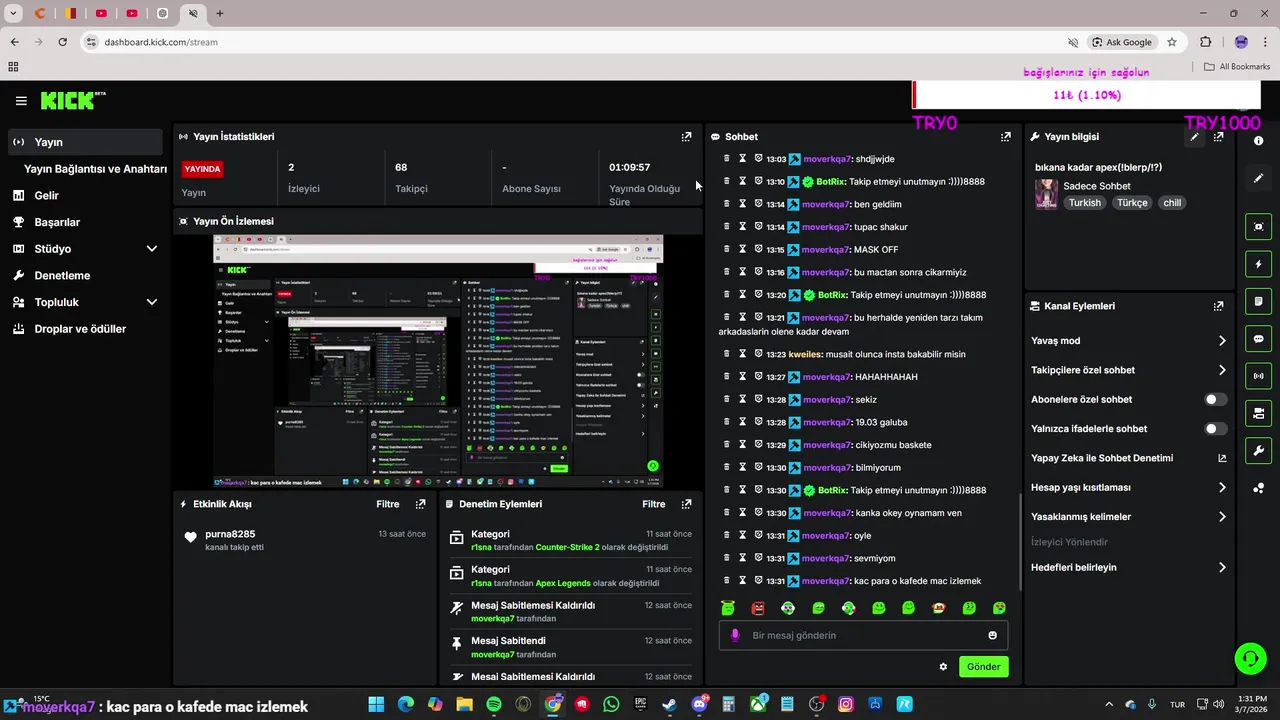Open Yasaklanmış kelimeler settings

(1129, 517)
